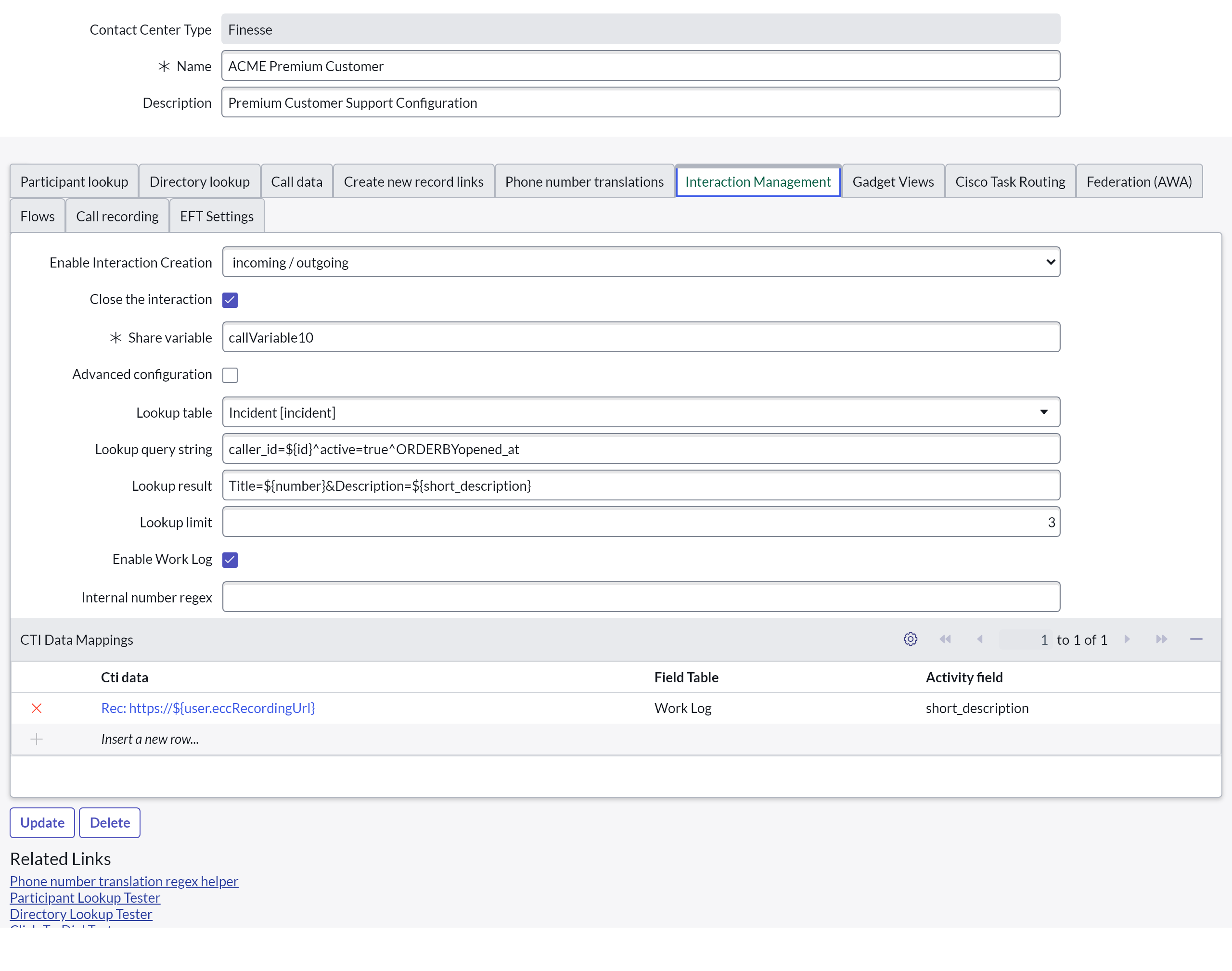Image resolution: width=1232 pixels, height=971 pixels.
Task: Toggle Enable Work Log checkbox
Action: (x=230, y=560)
